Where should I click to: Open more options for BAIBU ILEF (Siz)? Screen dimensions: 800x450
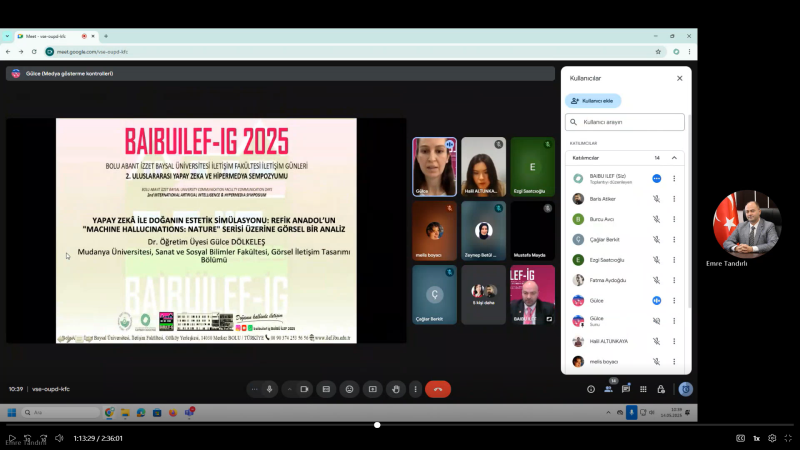pos(674,178)
